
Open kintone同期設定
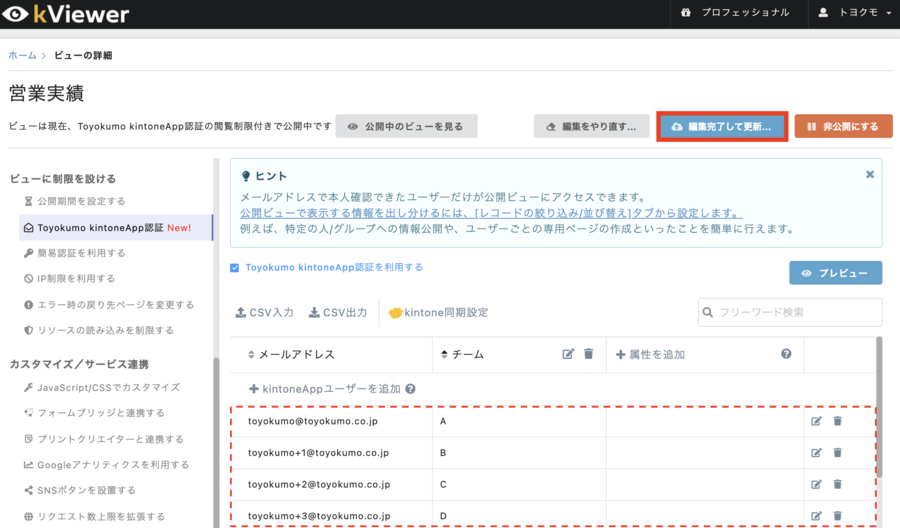(x=439, y=313)
